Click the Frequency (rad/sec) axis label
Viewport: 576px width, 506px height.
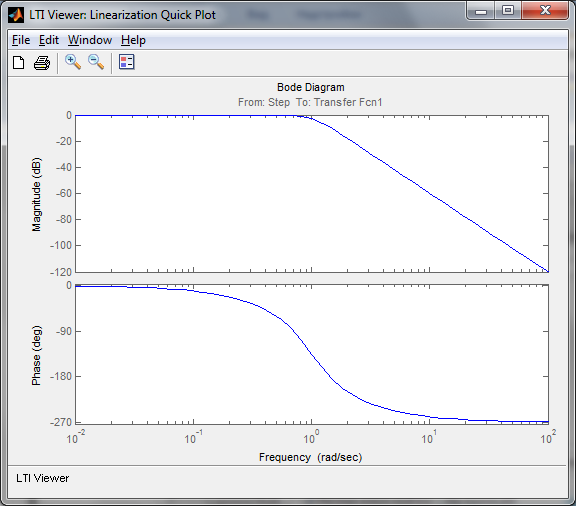pyautogui.click(x=310, y=457)
